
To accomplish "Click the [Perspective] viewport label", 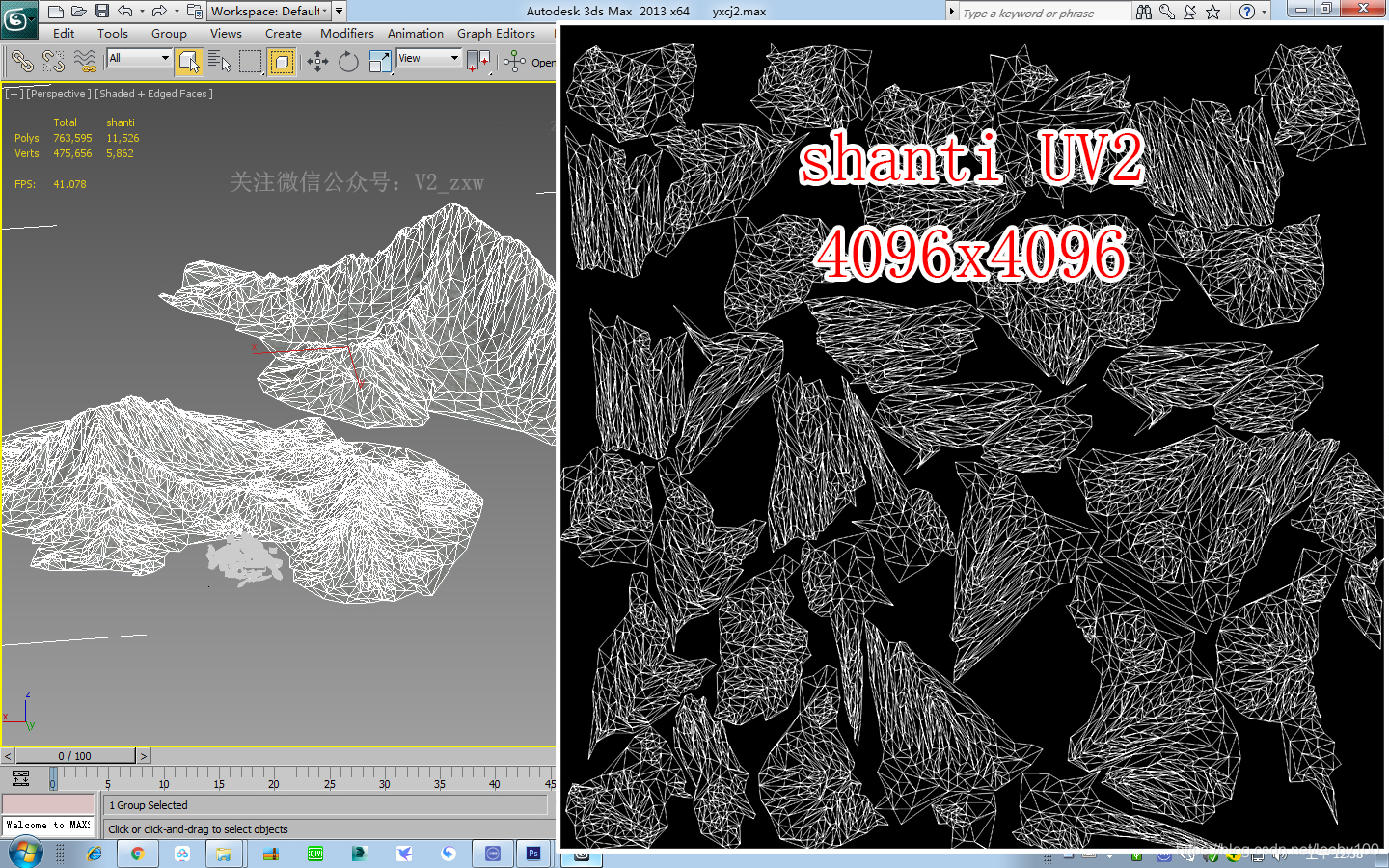I will (59, 94).
